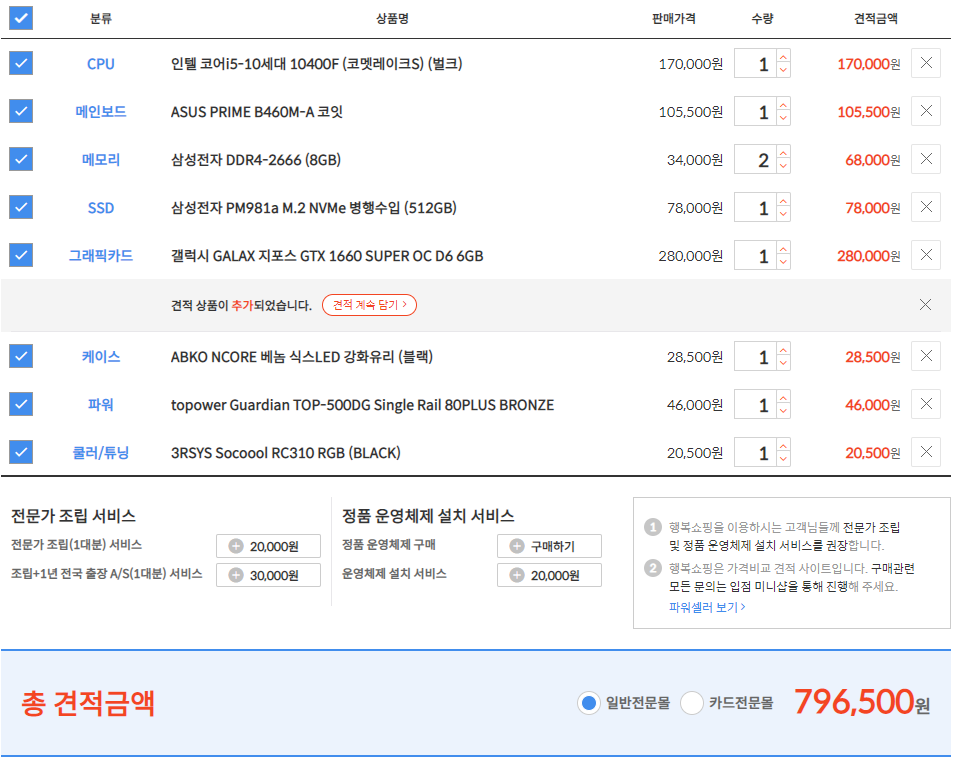Delete the PM981a SSD row using X
Image resolution: width=956 pixels, height=761 pixels.
926,207
